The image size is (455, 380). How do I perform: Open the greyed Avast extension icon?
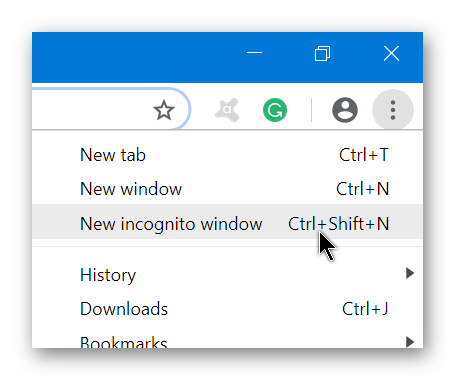[x=227, y=110]
